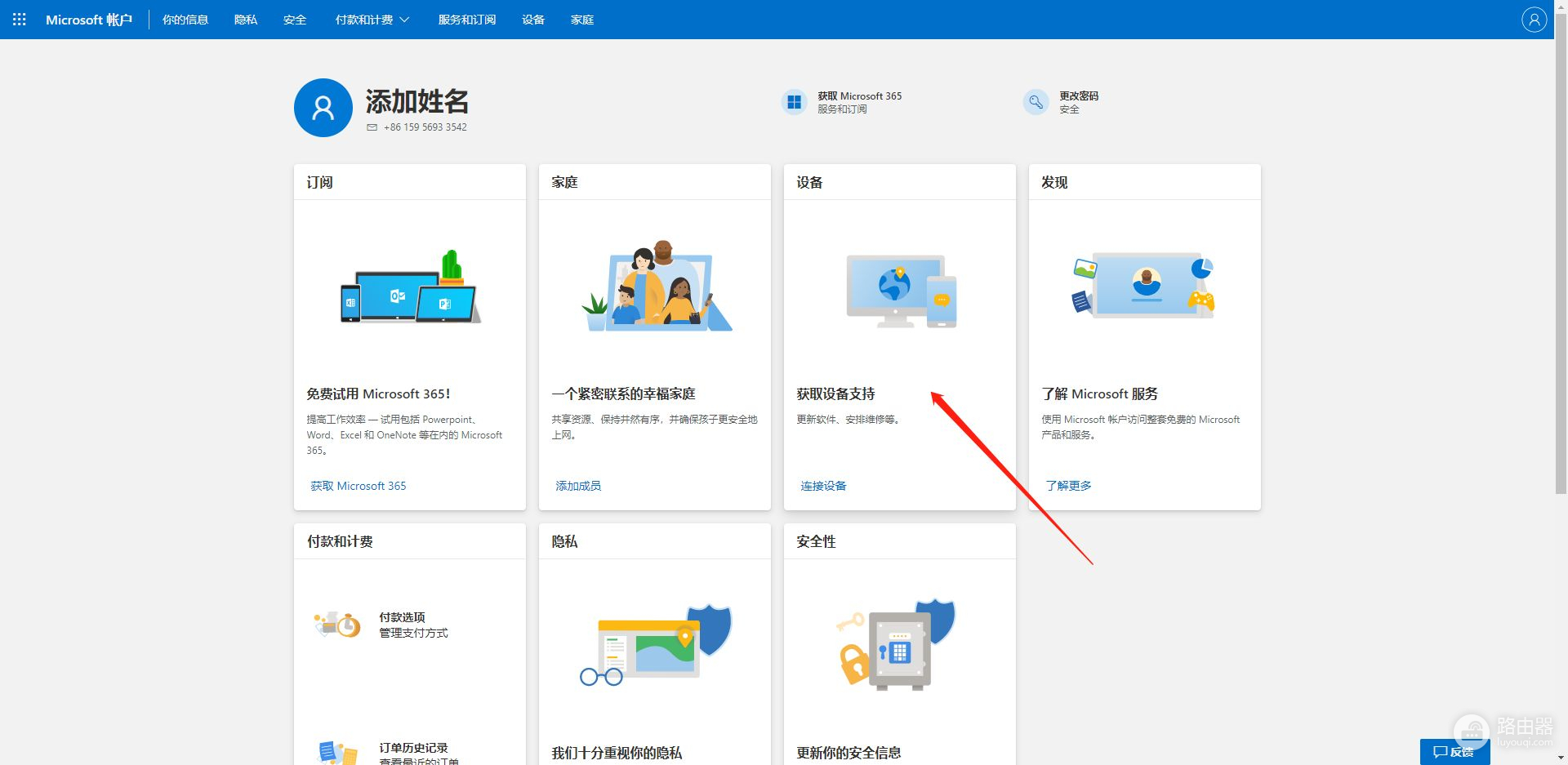Click the 获取 Microsoft 365 link in subscription card
The width and height of the screenshot is (1568, 765).
click(358, 486)
